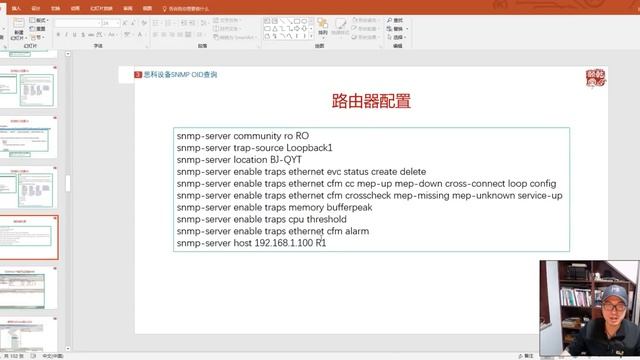Click the Line Spacing icon

tap(204, 23)
